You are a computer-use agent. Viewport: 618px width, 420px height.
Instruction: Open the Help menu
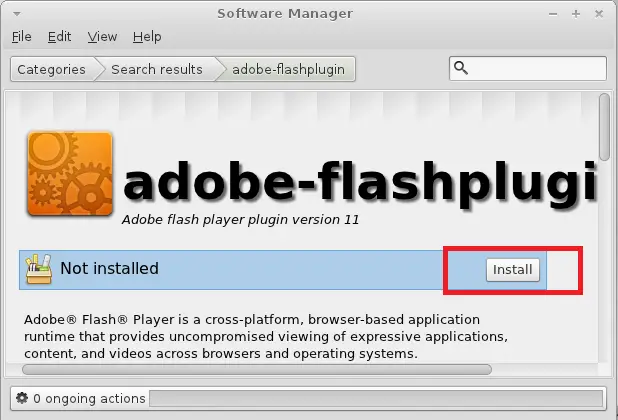[147, 37]
